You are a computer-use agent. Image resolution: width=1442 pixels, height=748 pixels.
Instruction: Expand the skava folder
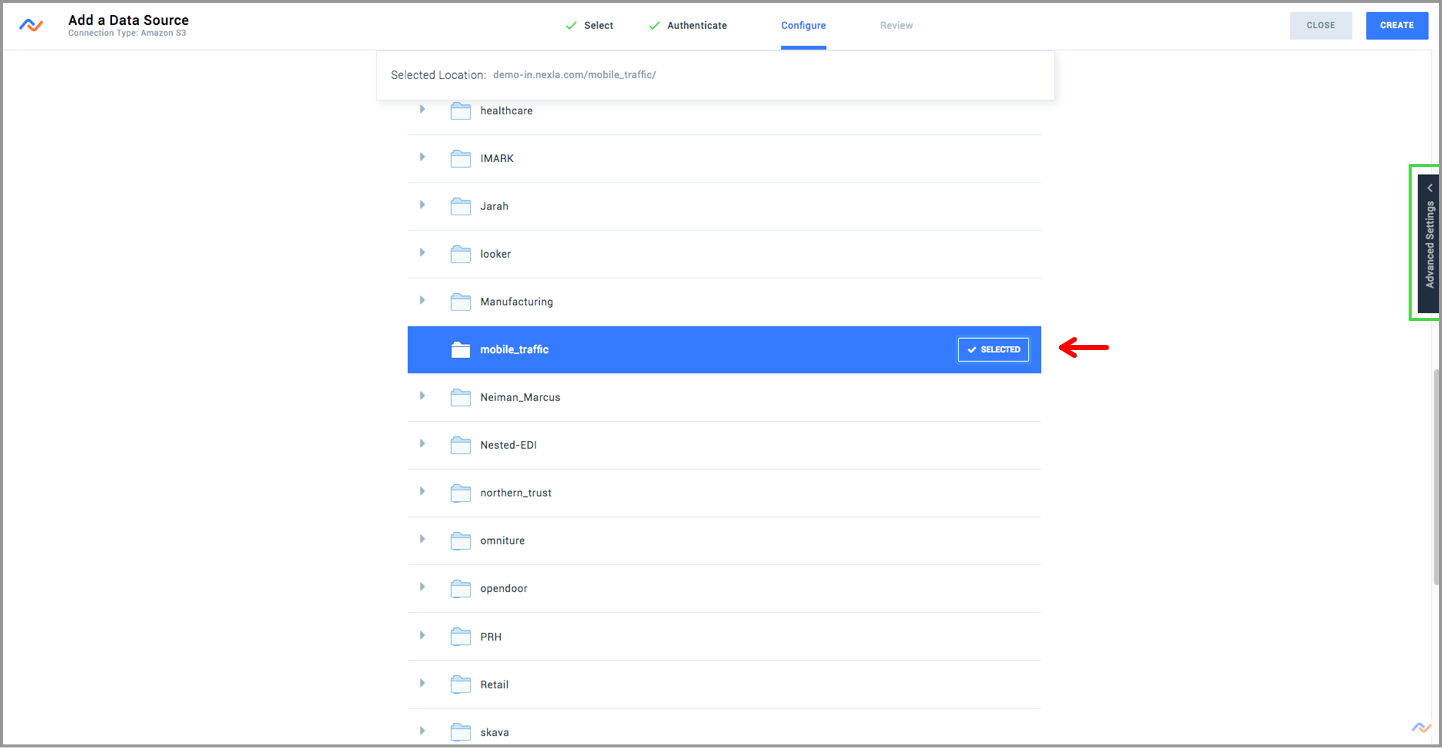(x=422, y=730)
